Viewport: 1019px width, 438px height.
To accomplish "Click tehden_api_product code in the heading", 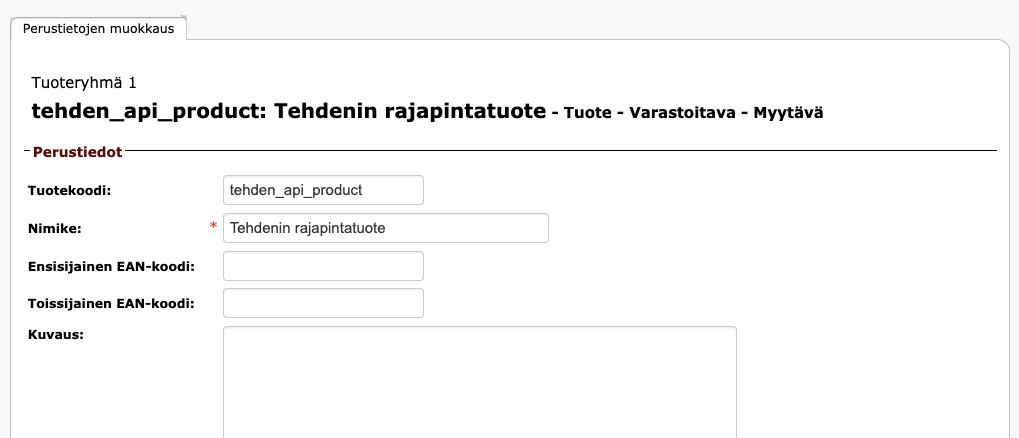I will pos(144,111).
